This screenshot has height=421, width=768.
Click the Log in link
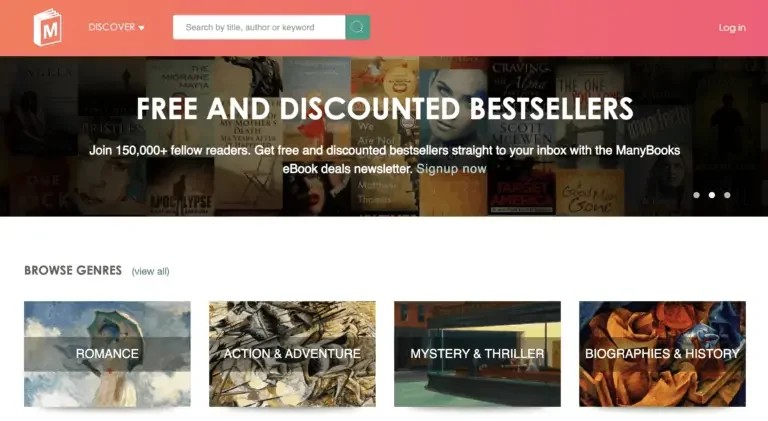tap(732, 27)
